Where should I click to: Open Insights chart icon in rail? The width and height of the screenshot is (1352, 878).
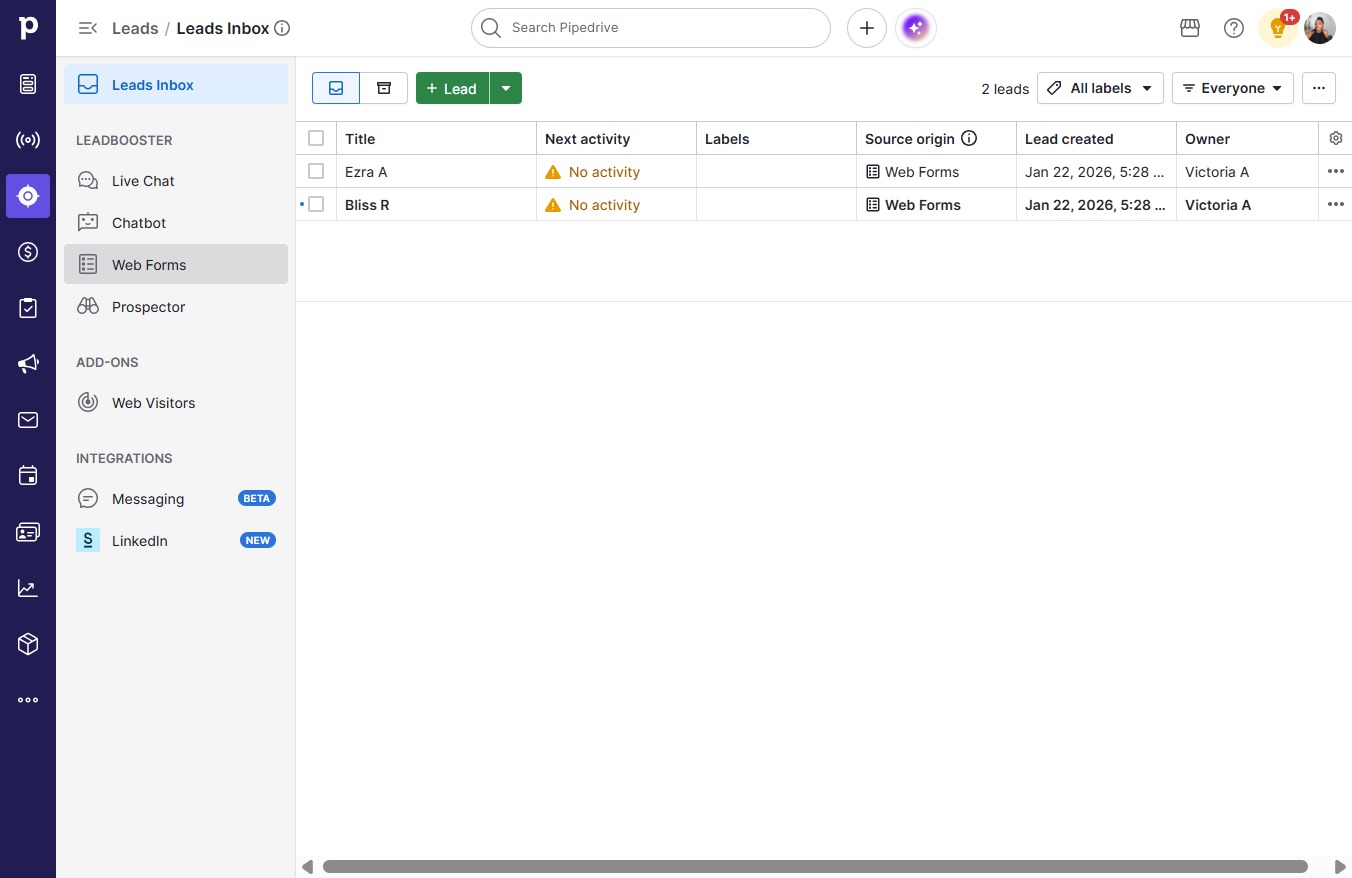(x=28, y=588)
